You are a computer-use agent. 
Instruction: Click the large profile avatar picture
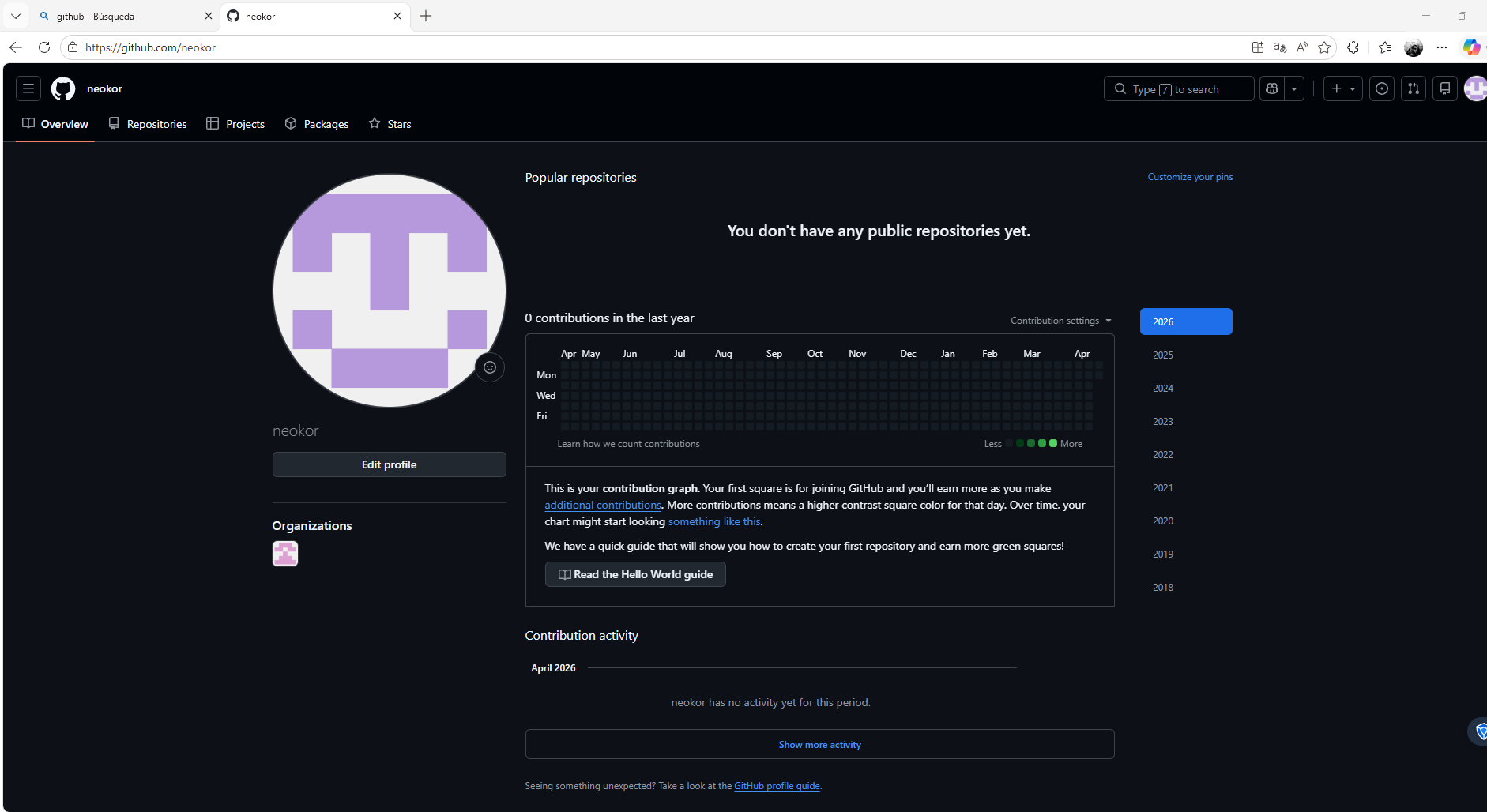390,291
